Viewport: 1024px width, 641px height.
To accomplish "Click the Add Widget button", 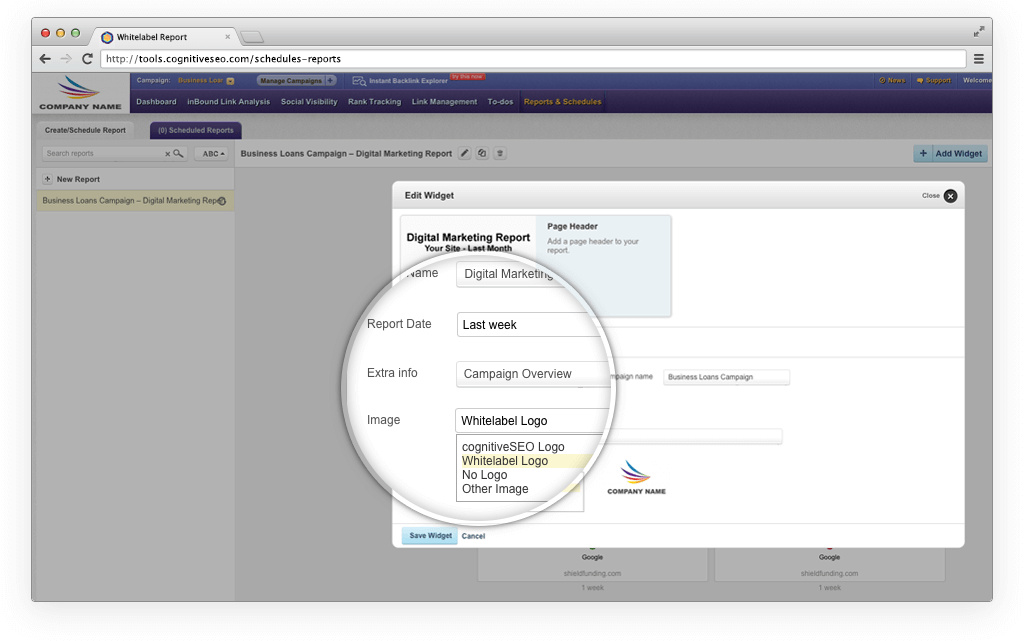I will tap(950, 154).
